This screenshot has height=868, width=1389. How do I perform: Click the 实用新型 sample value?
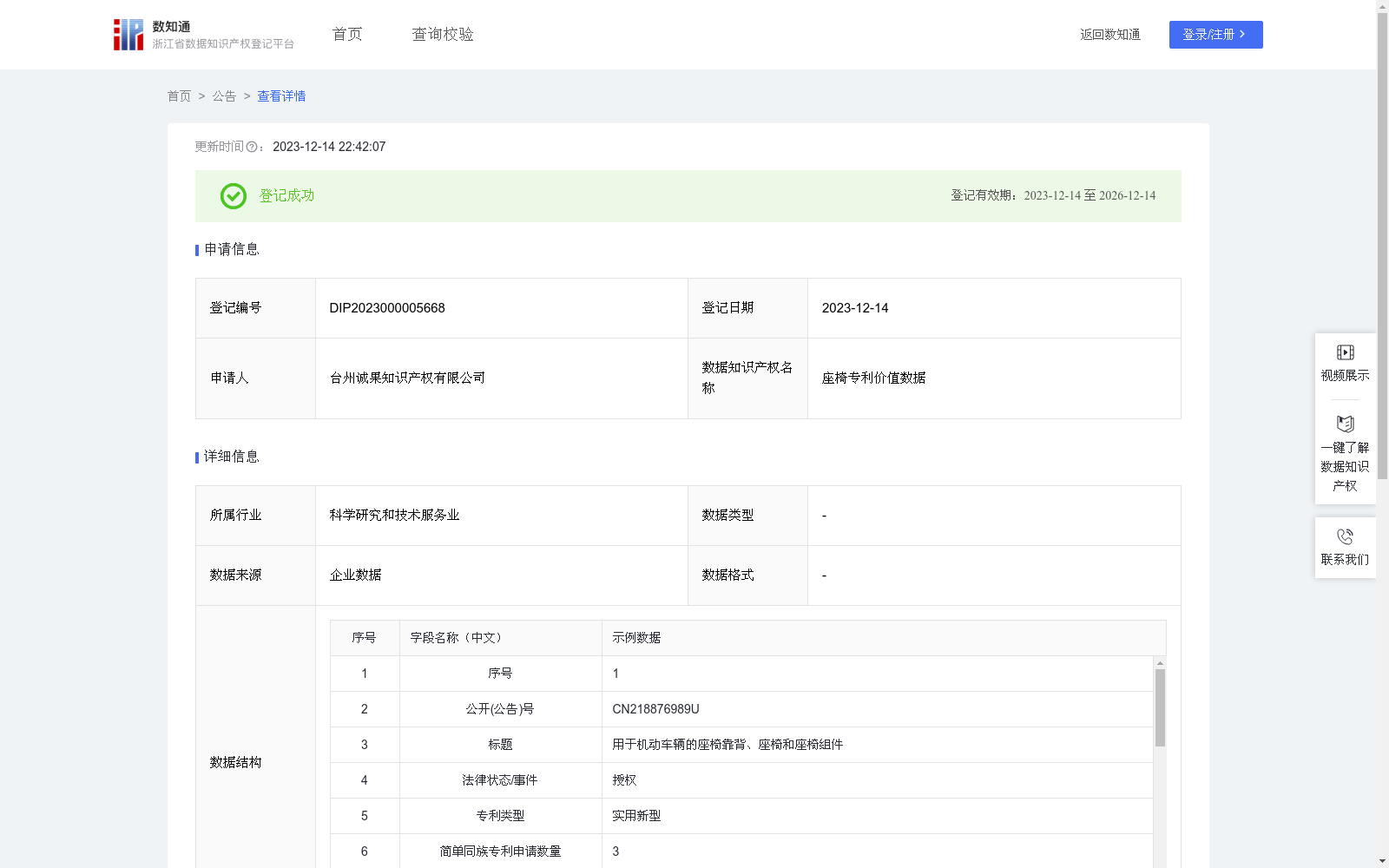click(636, 816)
